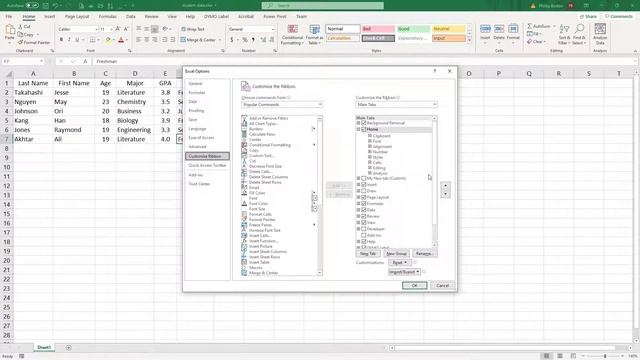This screenshot has height=360, width=640.
Task: Click the Share button at top right
Action: (x=588, y=17)
